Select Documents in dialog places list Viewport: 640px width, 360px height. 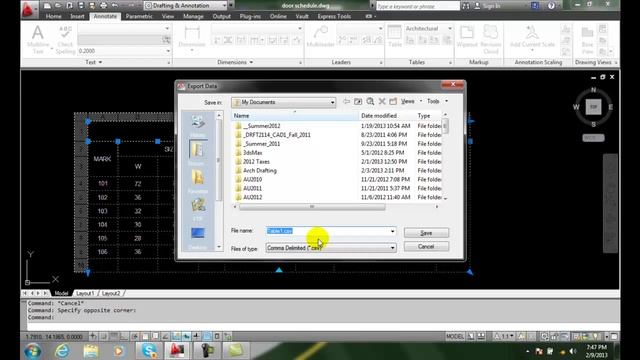pyautogui.click(x=198, y=153)
